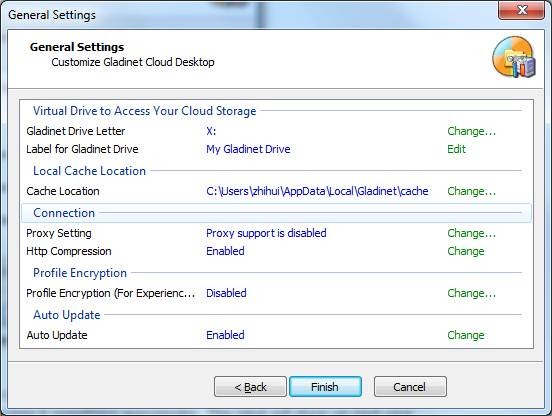The image size is (552, 416).
Task: Click the Cancel button
Action: [410, 387]
